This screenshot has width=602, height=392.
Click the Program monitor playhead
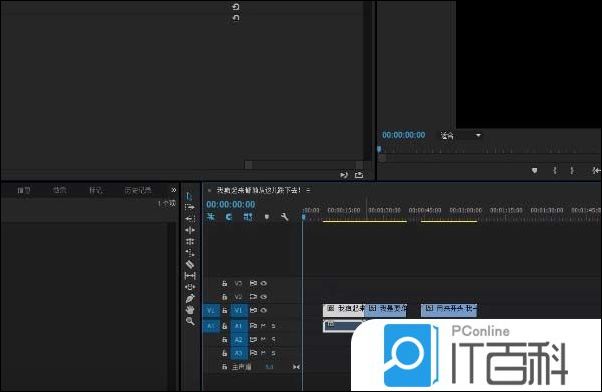(379, 149)
